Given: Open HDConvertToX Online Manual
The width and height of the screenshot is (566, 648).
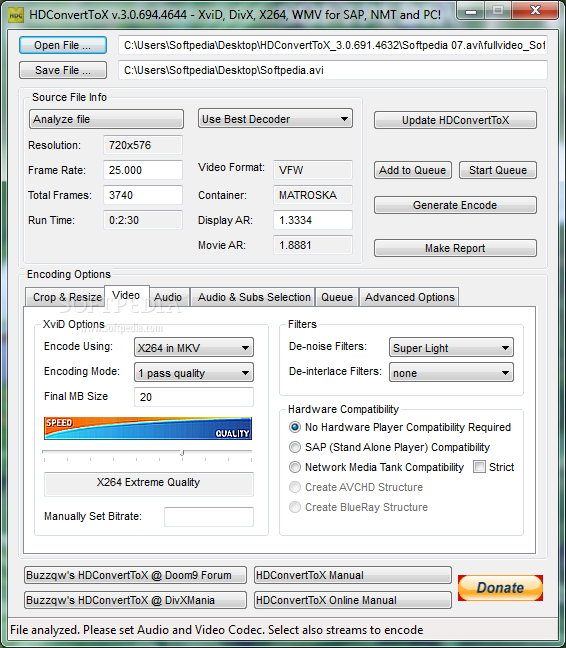Looking at the screenshot, I should click(352, 600).
